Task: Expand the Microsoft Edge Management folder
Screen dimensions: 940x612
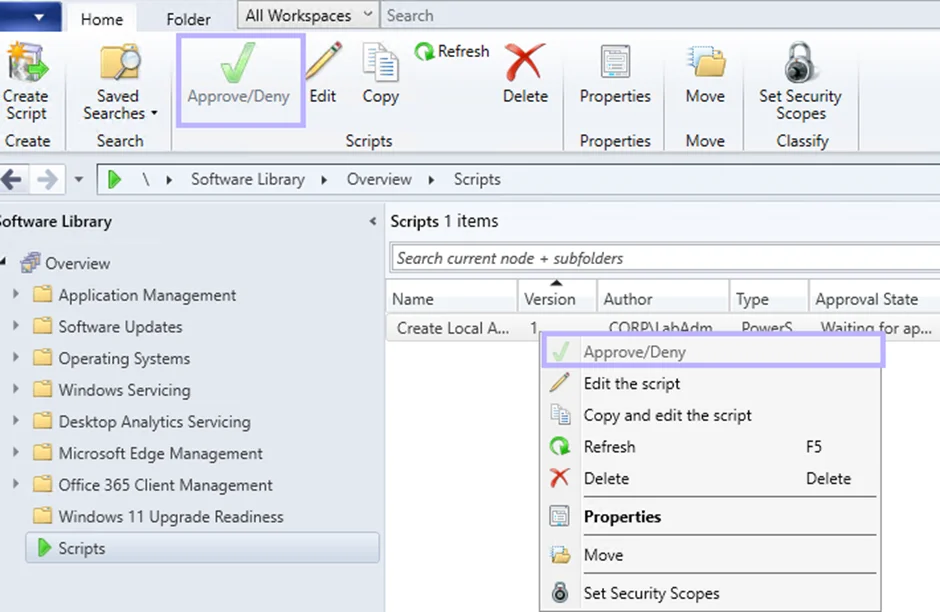Action: 16,453
